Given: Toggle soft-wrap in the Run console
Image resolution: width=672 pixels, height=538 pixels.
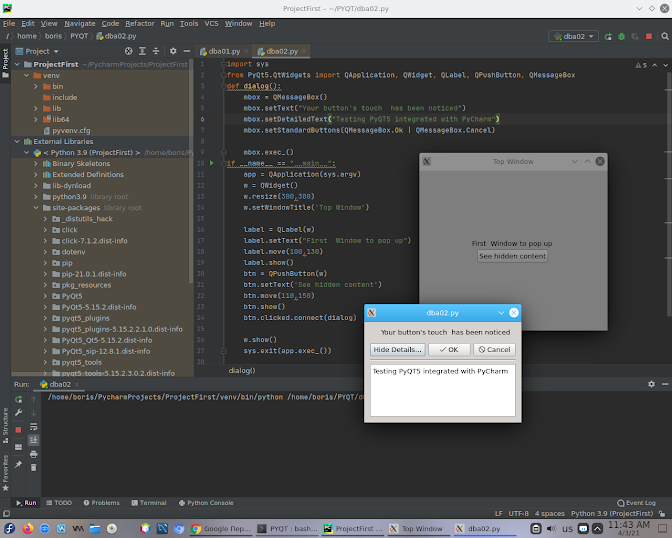Looking at the screenshot, I should pos(34,427).
